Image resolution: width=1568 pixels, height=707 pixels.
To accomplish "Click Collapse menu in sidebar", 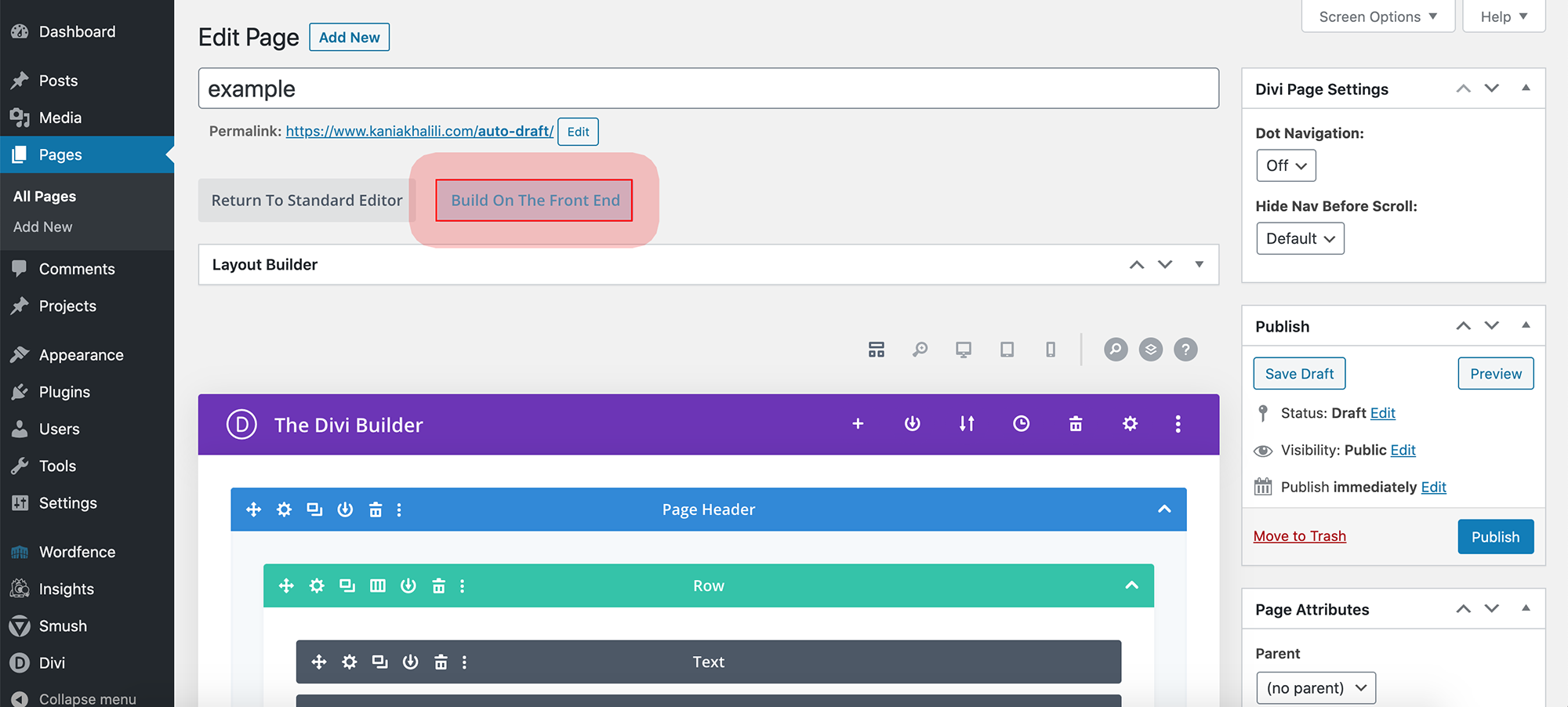I will 87,698.
